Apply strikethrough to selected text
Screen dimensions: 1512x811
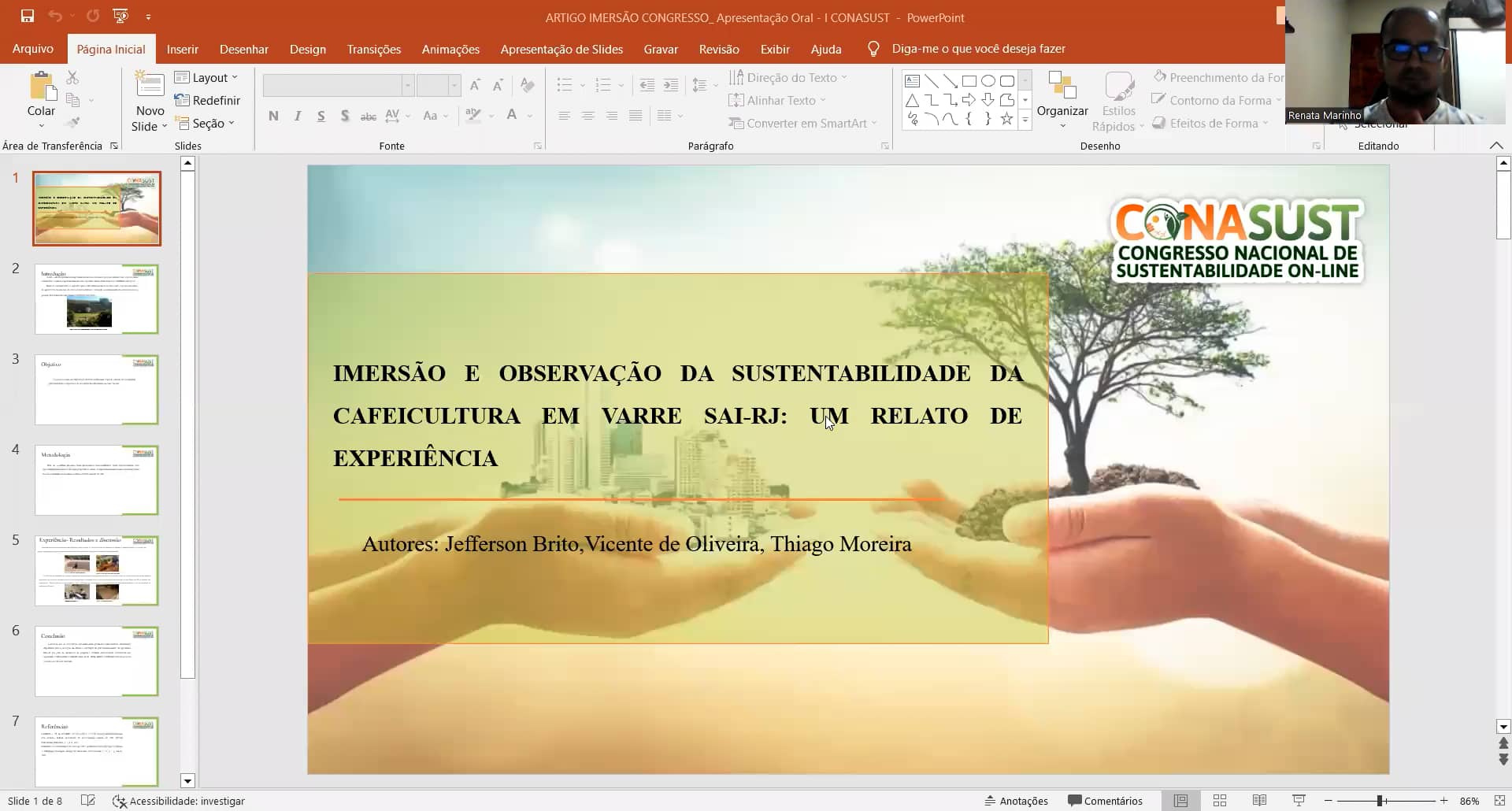[x=368, y=116]
